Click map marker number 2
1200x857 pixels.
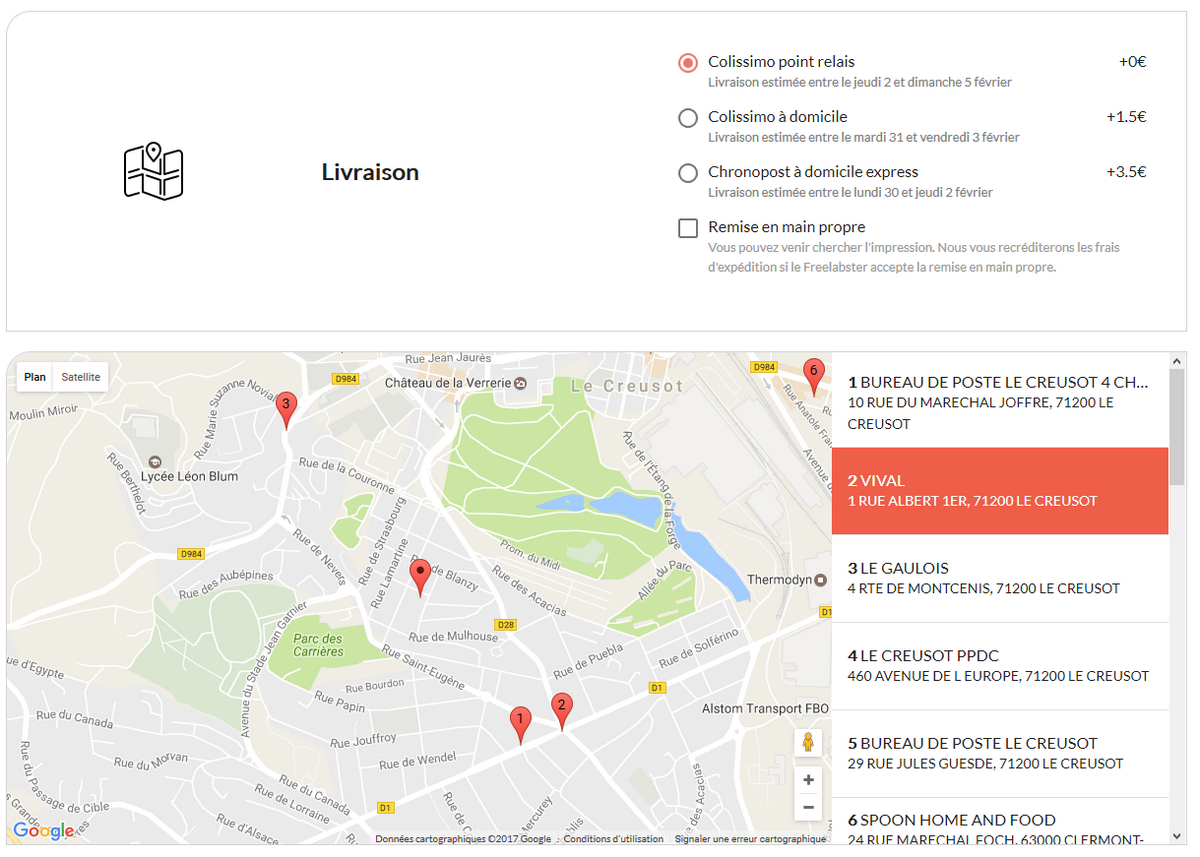coord(562,711)
